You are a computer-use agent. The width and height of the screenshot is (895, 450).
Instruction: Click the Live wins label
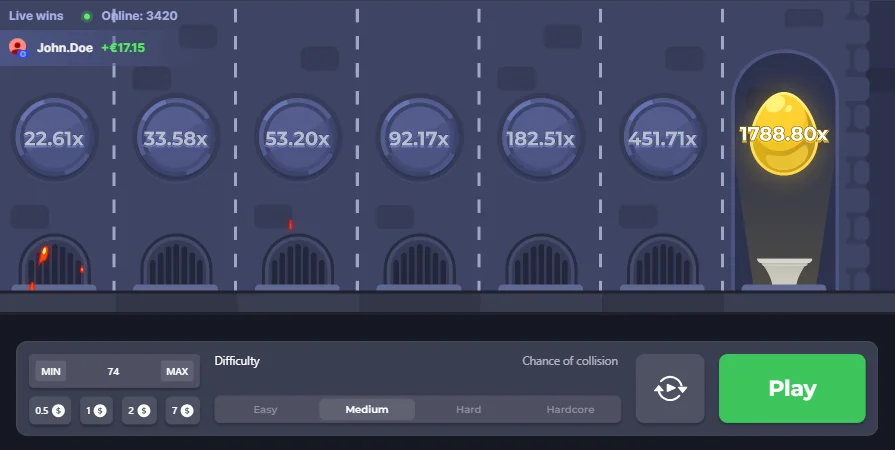click(x=36, y=15)
